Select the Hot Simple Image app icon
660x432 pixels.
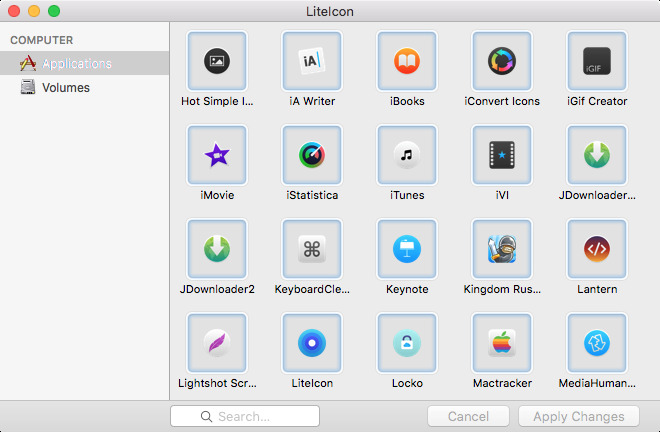pyautogui.click(x=217, y=61)
